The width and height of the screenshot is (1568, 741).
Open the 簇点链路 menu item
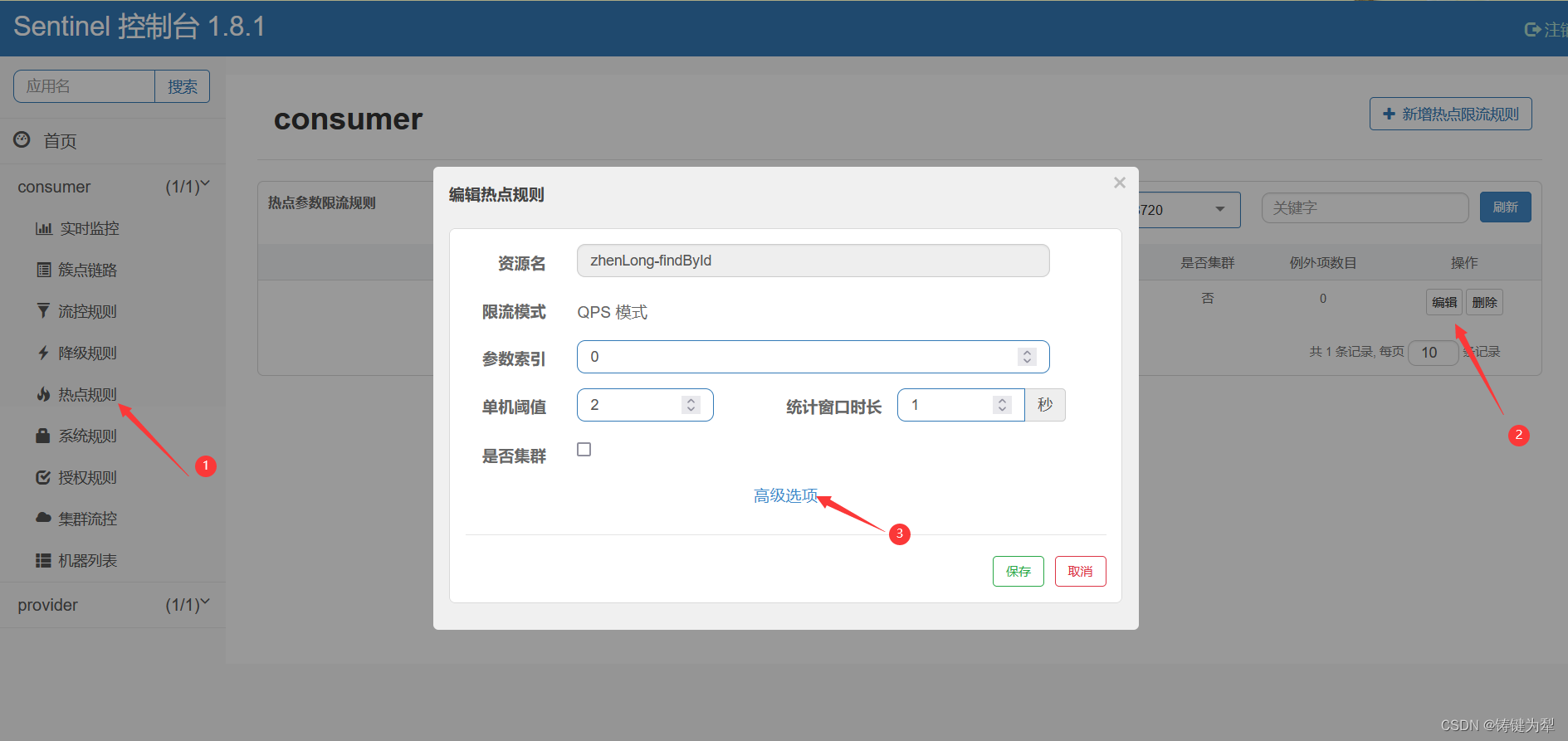[87, 270]
